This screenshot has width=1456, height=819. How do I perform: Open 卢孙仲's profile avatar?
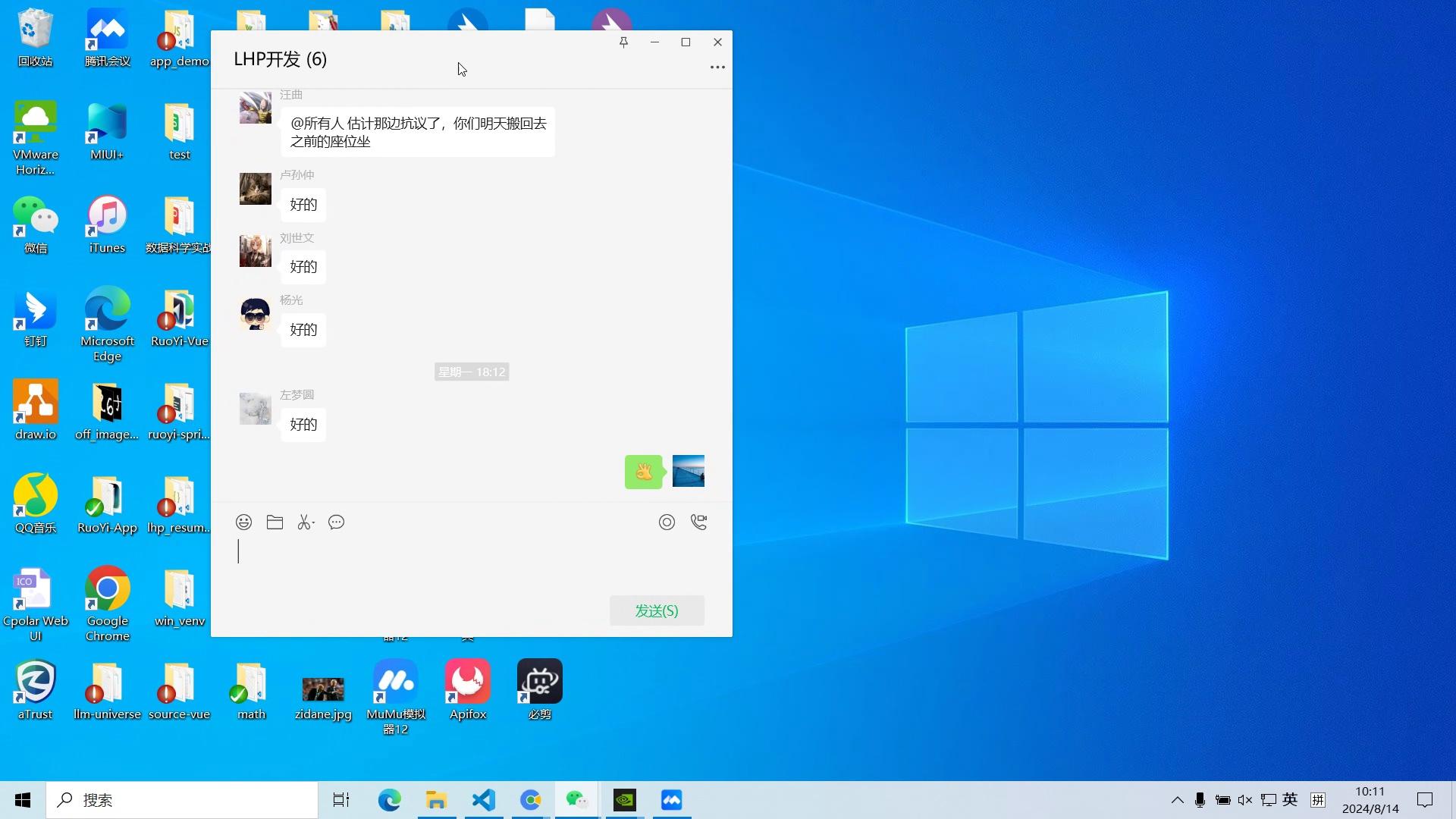tap(256, 189)
